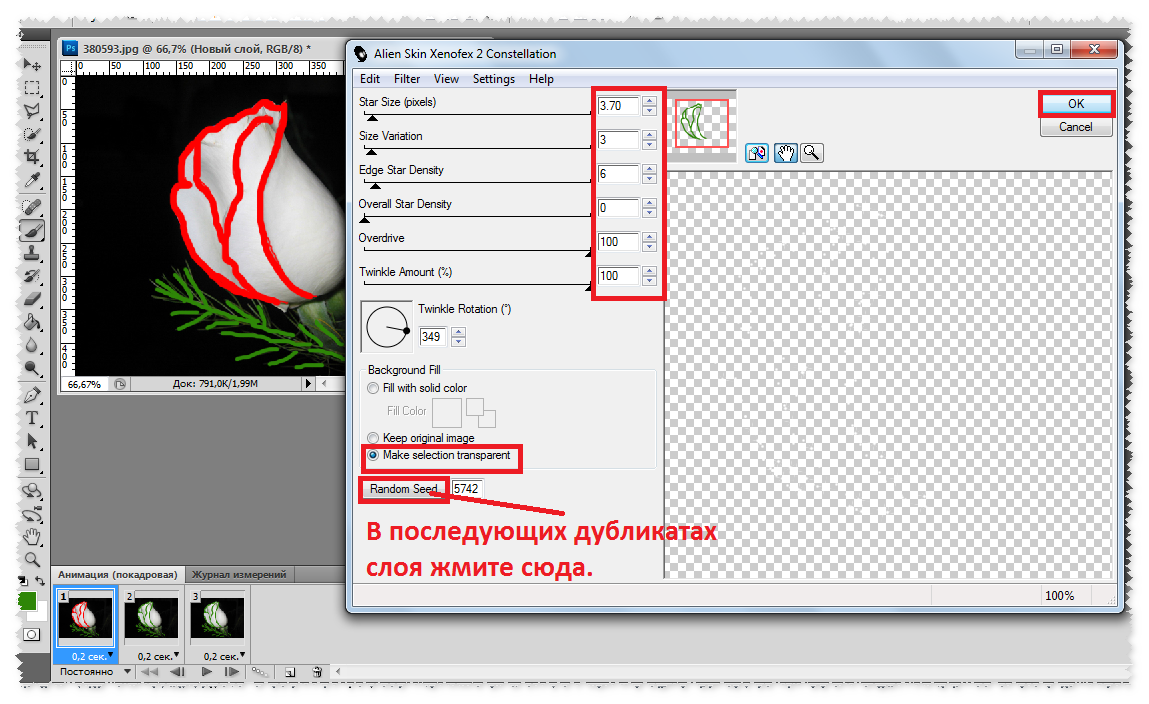Viewport: 1149px width, 704px height.
Task: Open the Help menu in Constellation dialog
Action: click(541, 79)
